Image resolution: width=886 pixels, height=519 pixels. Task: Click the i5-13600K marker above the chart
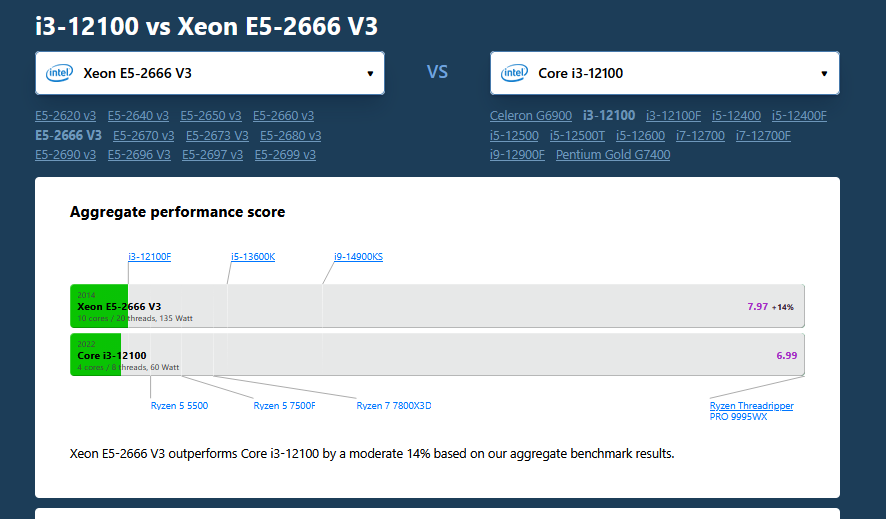pos(253,257)
